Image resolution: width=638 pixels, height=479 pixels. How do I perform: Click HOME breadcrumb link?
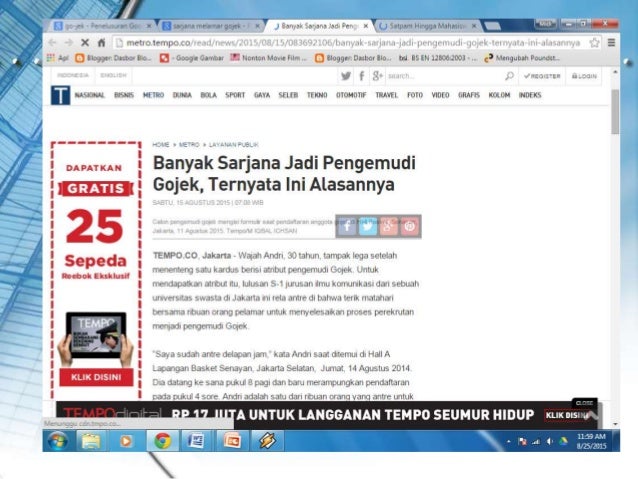(x=161, y=144)
